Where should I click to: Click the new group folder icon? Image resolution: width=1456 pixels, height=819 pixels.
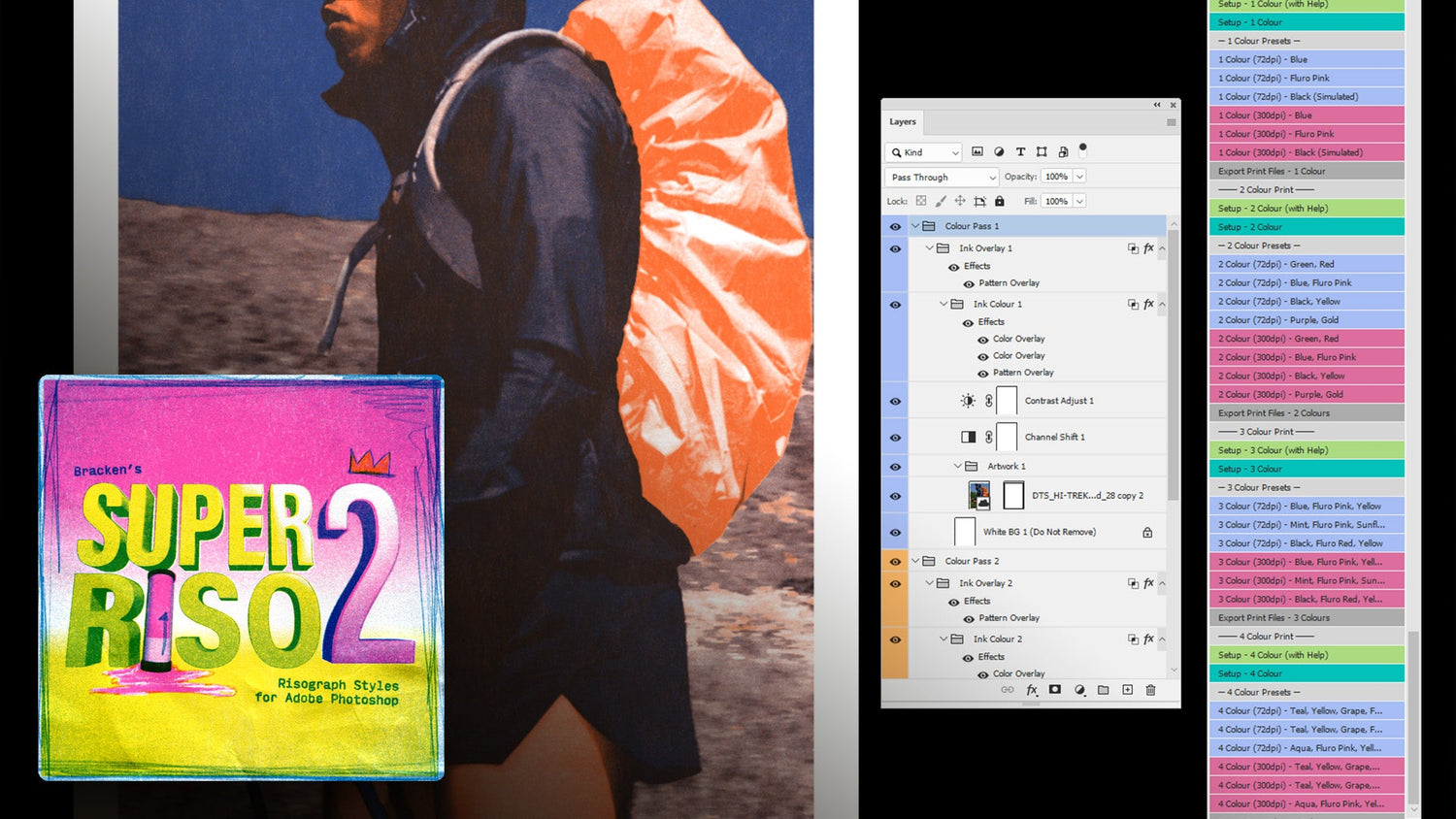click(x=1103, y=690)
